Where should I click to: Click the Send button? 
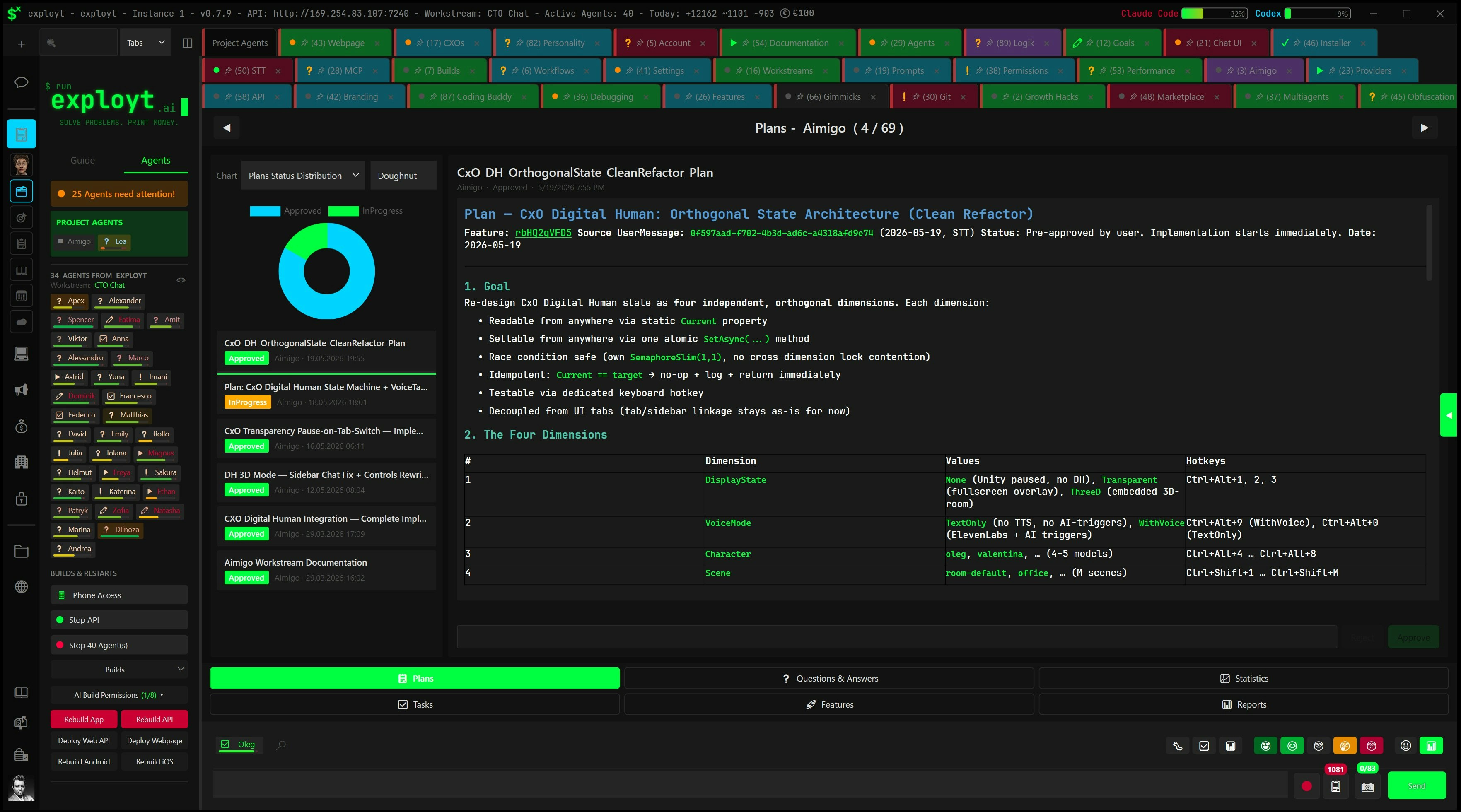point(1416,786)
